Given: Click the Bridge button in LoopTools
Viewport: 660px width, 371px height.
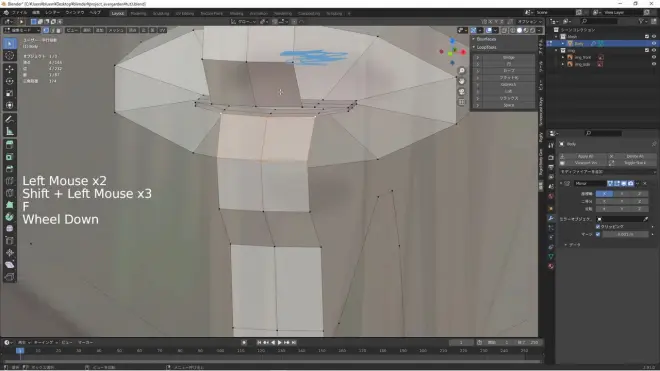Looking at the screenshot, I should pos(508,57).
